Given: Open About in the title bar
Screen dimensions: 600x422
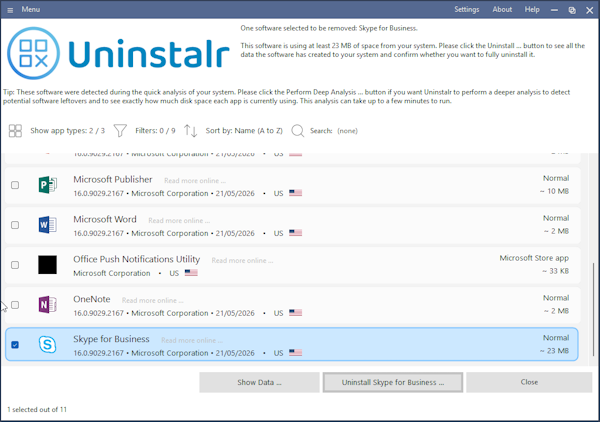Looking at the screenshot, I should 502,10.
